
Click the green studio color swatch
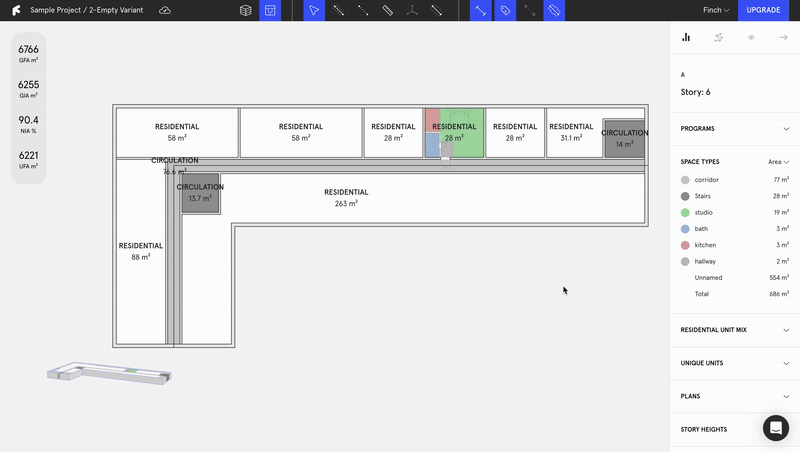coord(685,212)
